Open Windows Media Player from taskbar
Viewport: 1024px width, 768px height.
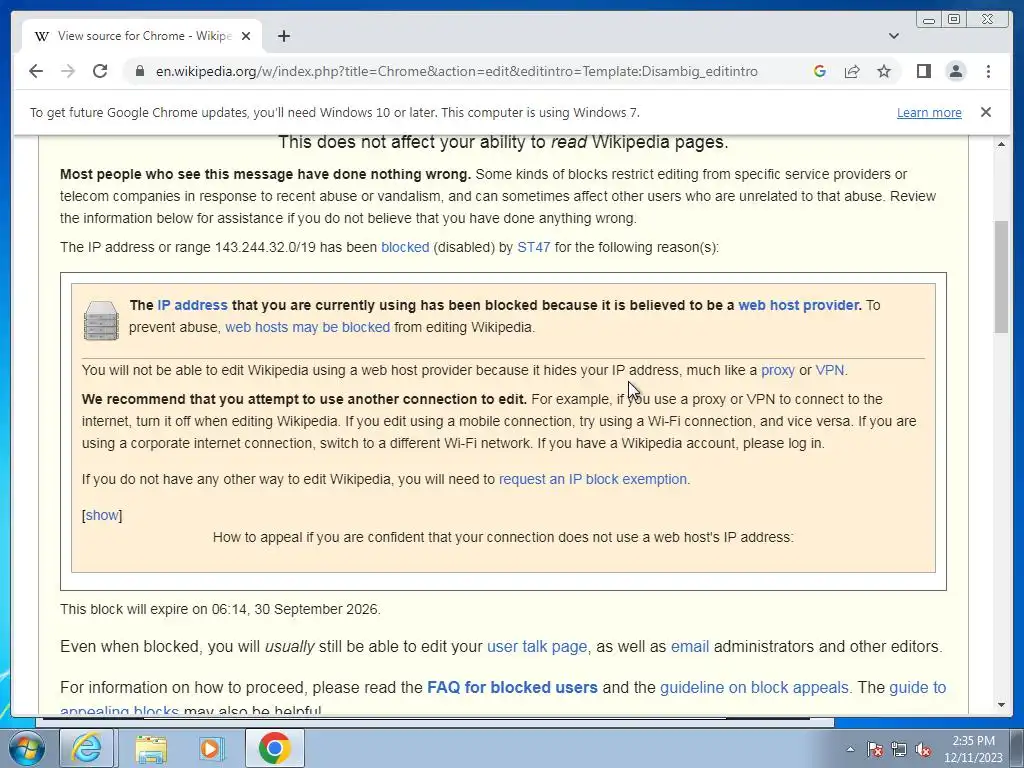[212, 748]
